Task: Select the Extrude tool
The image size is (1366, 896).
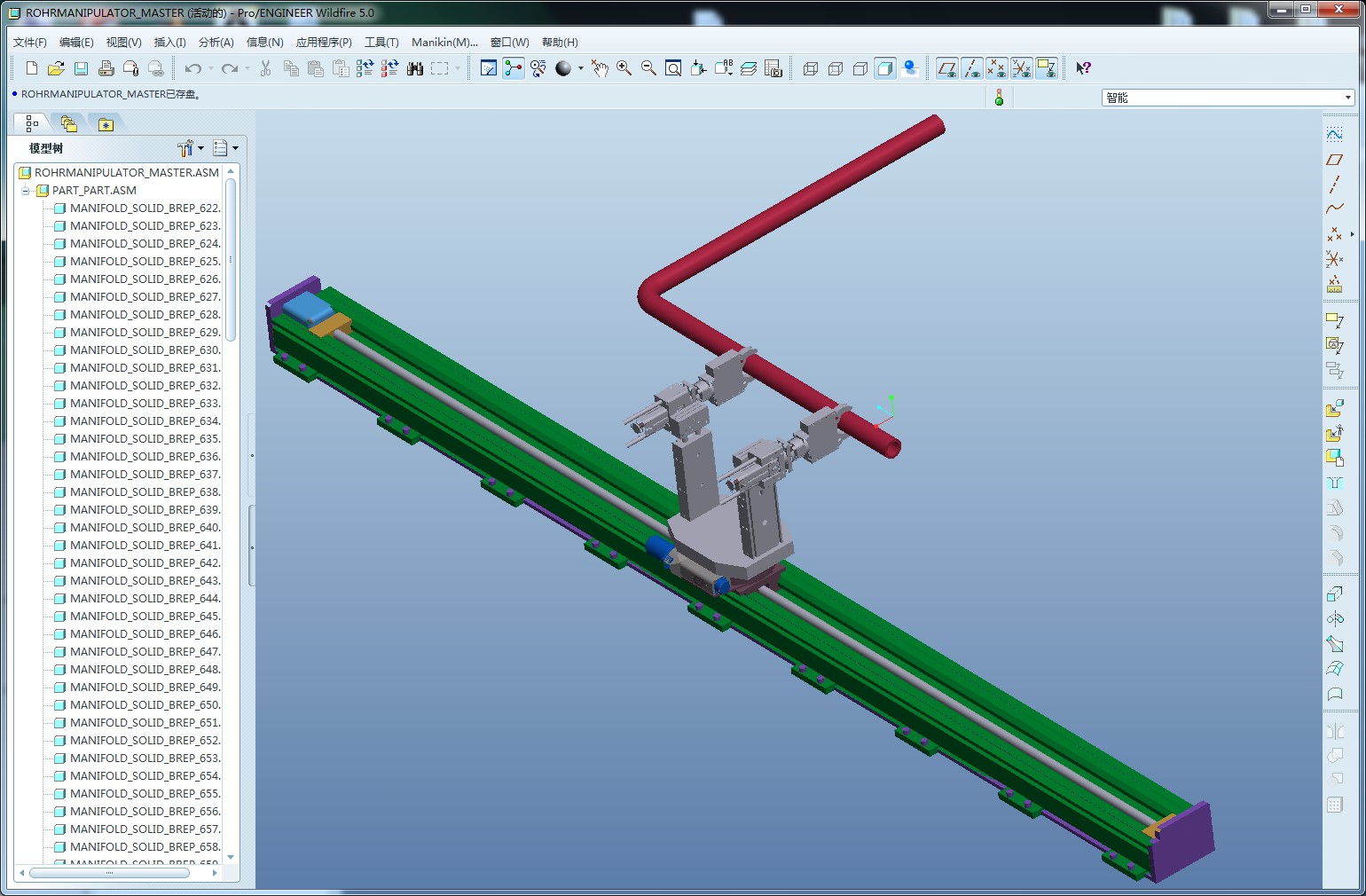Action: (1335, 593)
